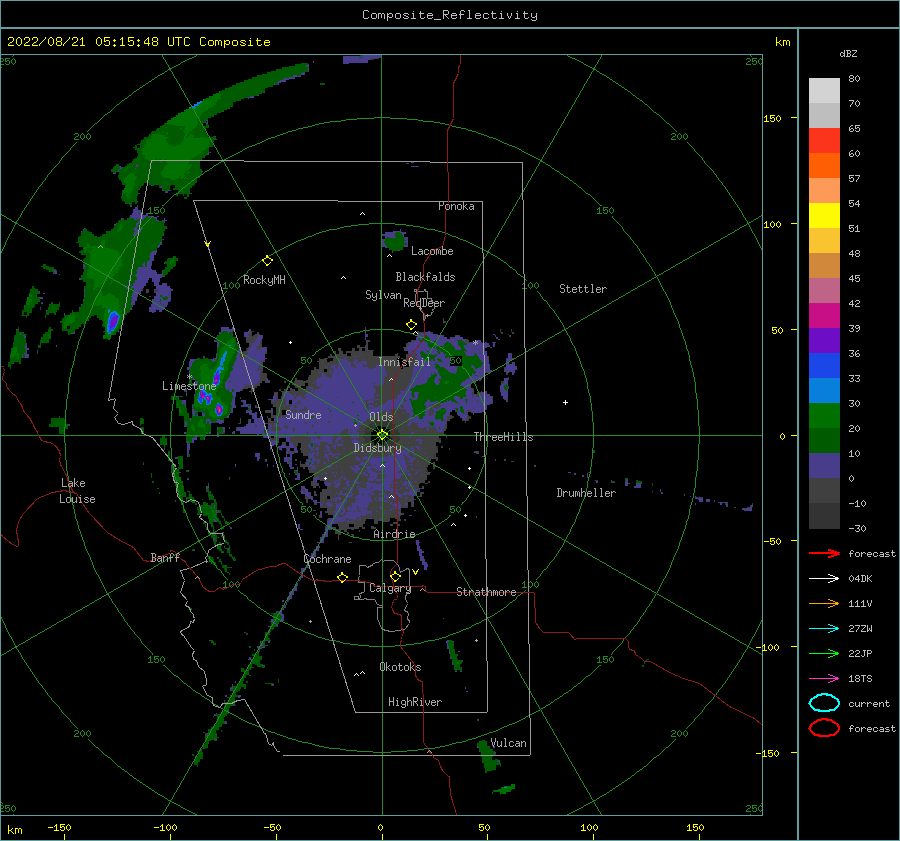Click the bright green 20-30 dBZ swatch

(x=824, y=416)
